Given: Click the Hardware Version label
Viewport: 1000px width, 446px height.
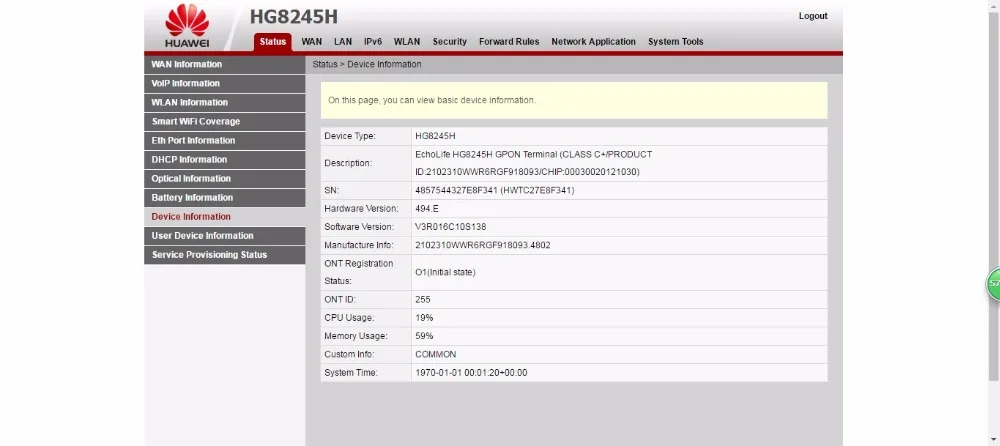Looking at the screenshot, I should click(362, 209).
